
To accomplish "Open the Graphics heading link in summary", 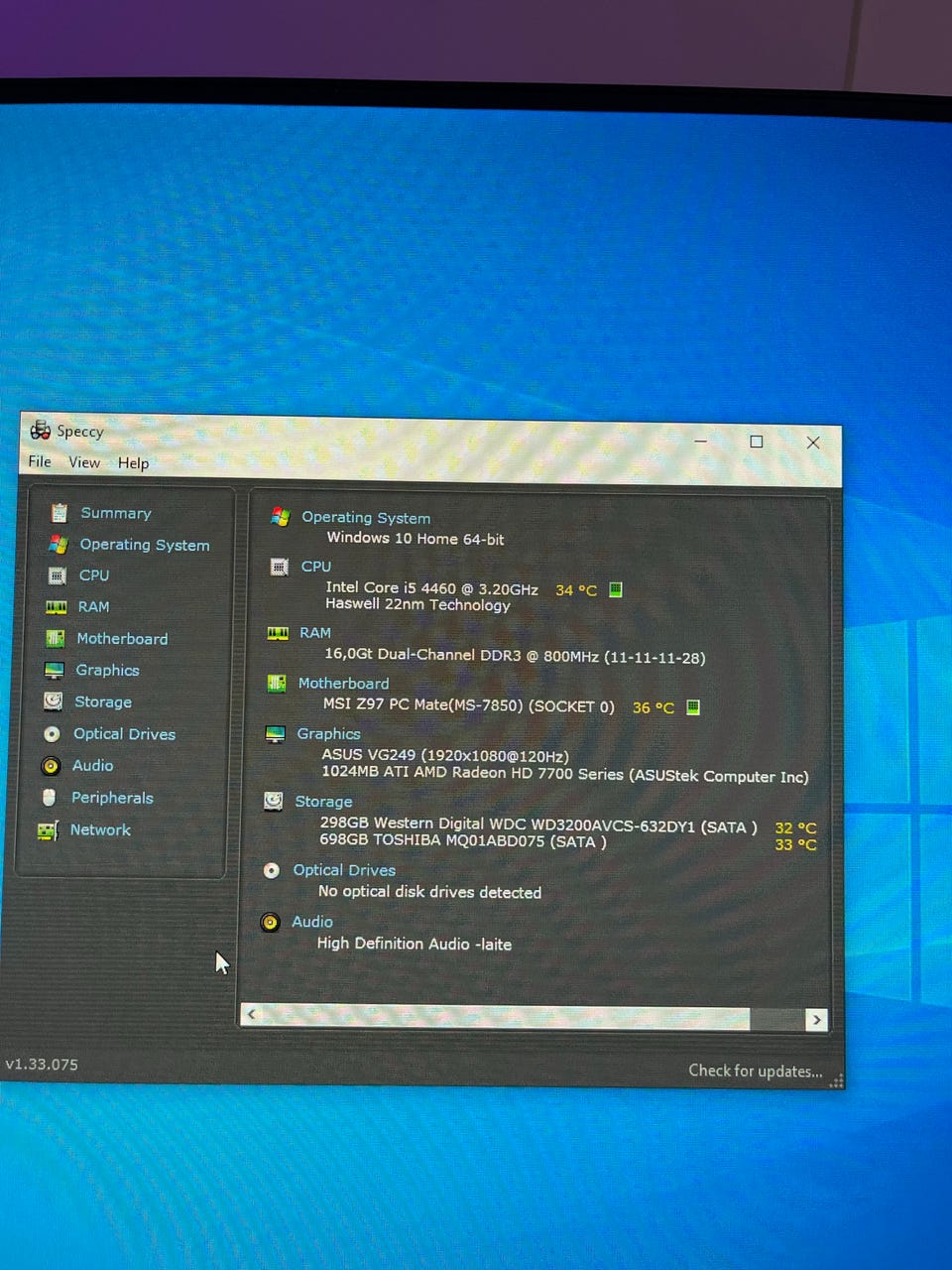I will [x=328, y=734].
